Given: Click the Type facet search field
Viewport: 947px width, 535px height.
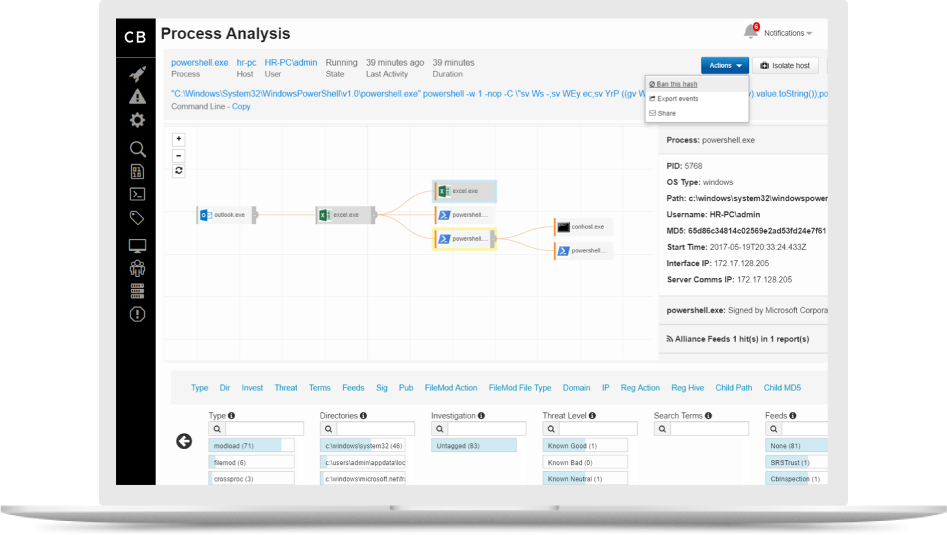Looking at the screenshot, I should pyautogui.click(x=264, y=429).
